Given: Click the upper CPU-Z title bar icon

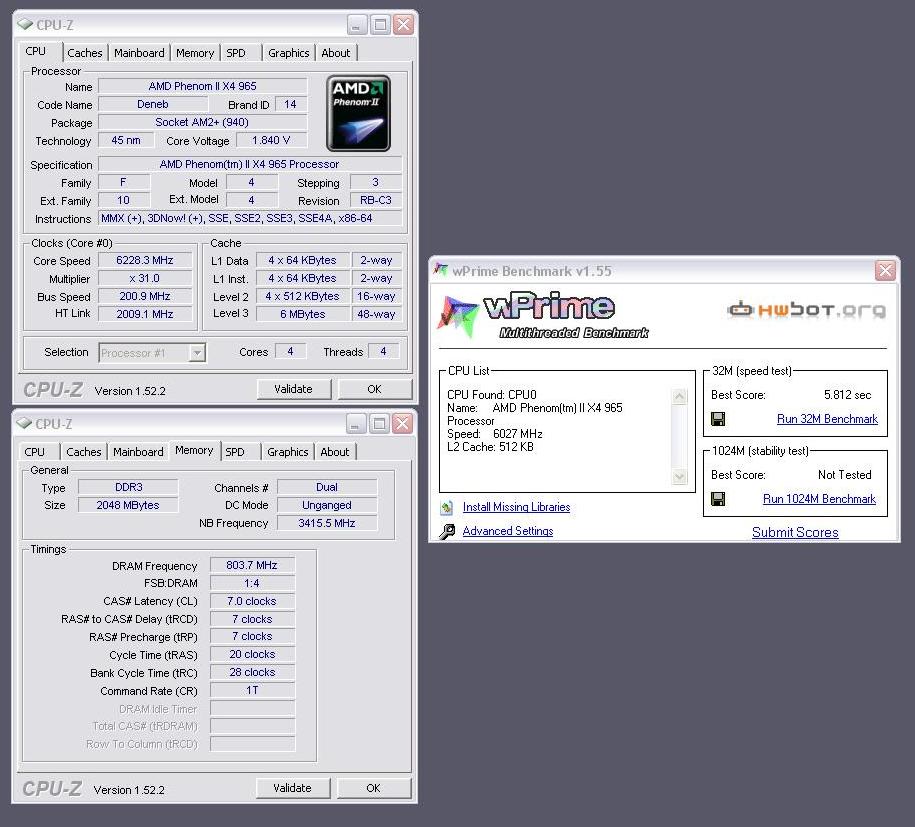Looking at the screenshot, I should pyautogui.click(x=25, y=25).
